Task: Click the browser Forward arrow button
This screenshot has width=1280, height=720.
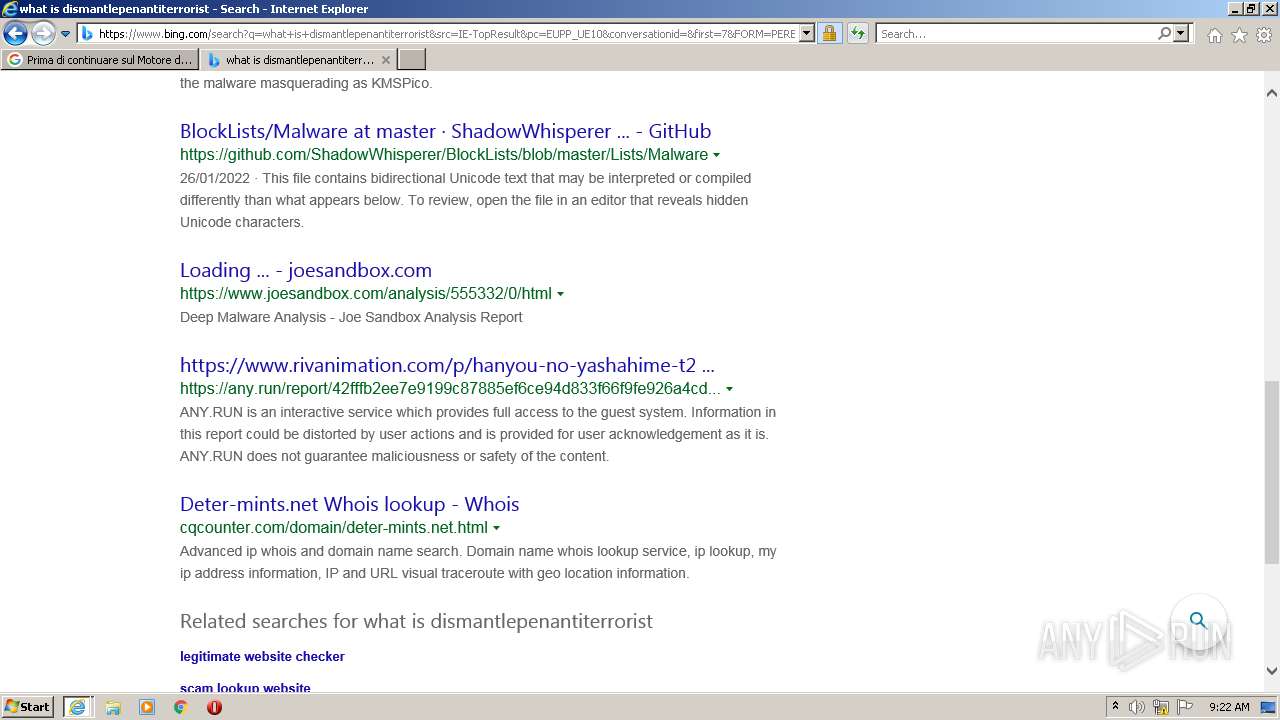Action: [43, 34]
